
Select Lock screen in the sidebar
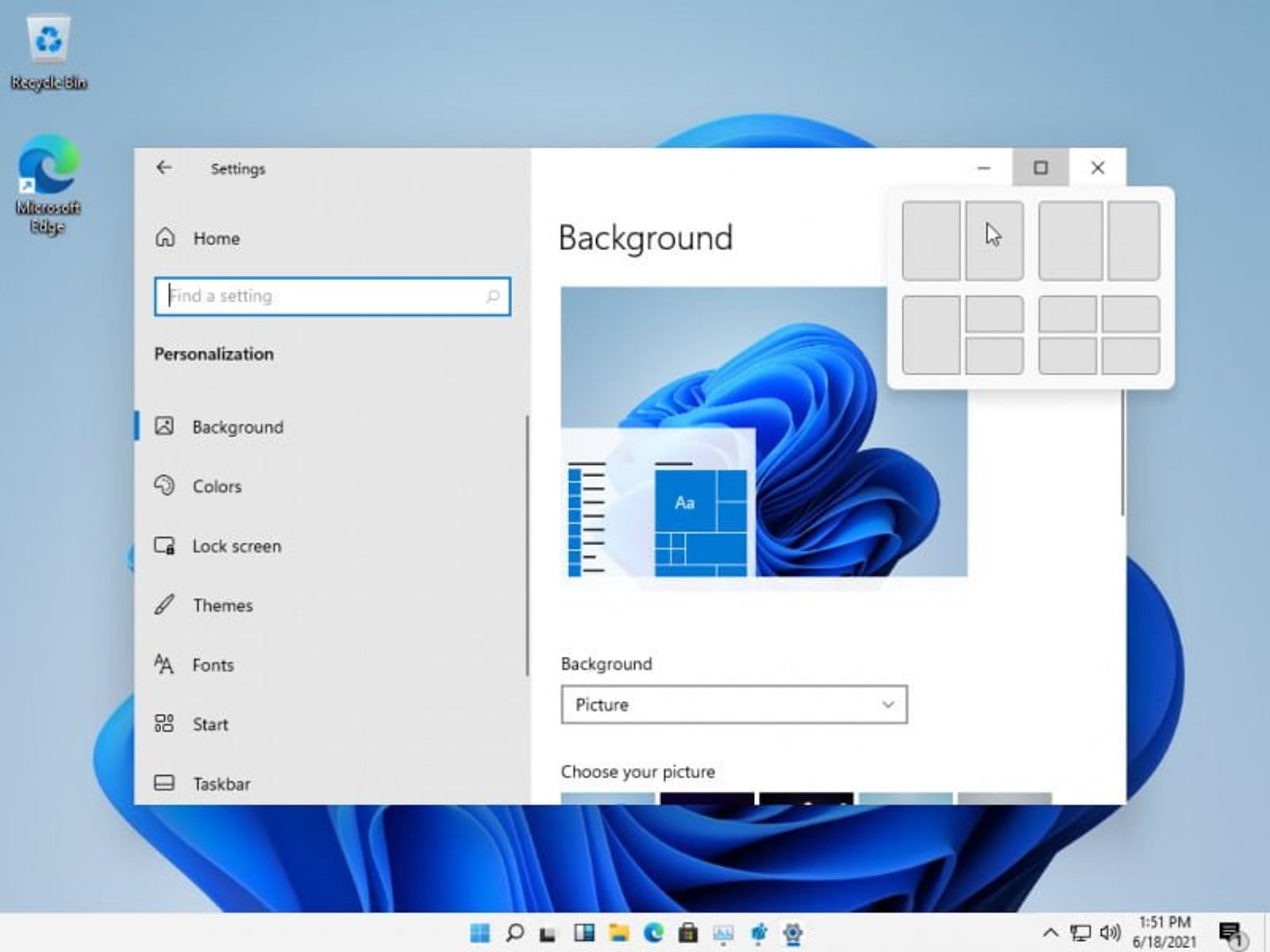point(236,546)
